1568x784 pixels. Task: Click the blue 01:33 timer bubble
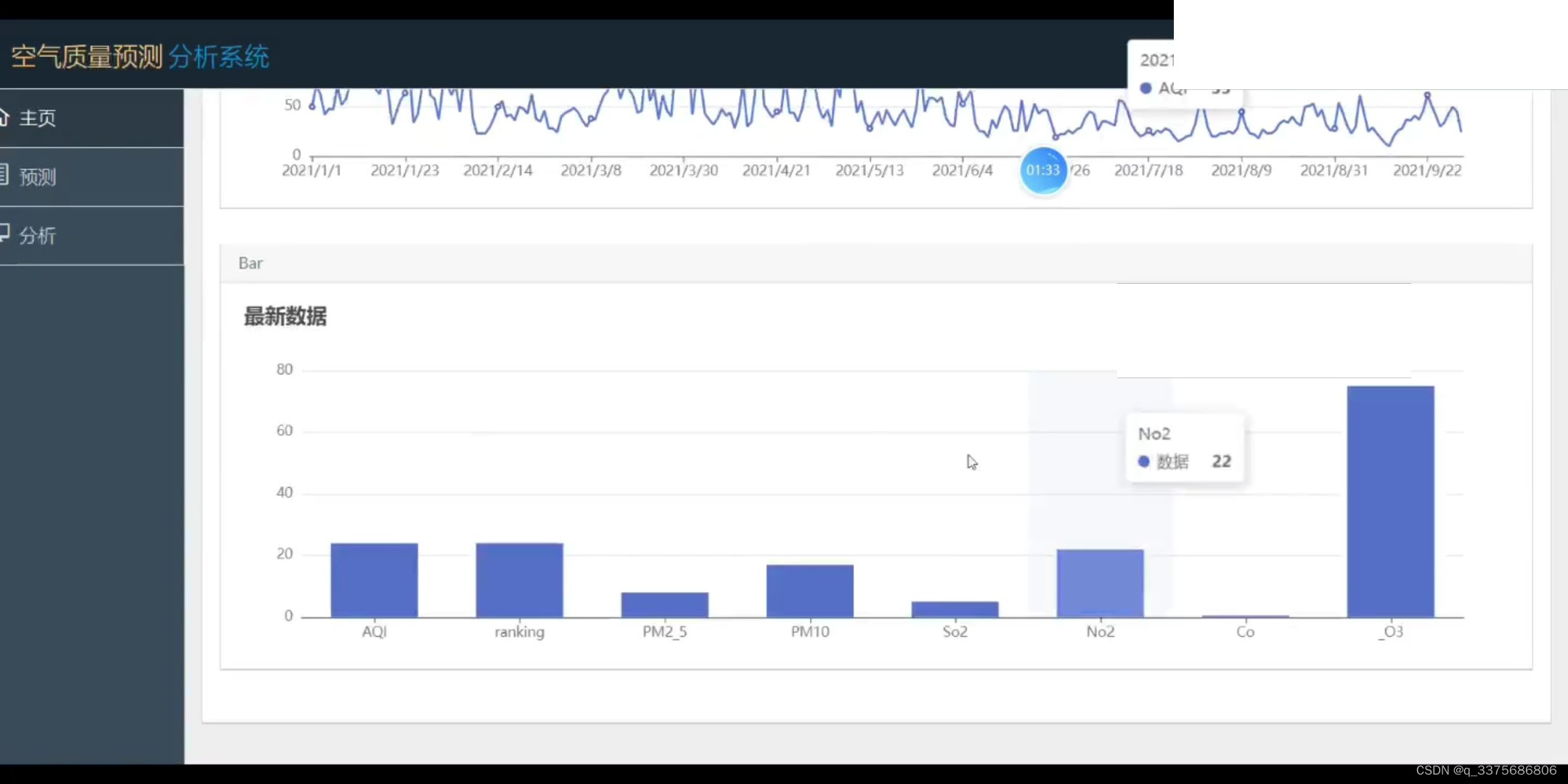[1043, 171]
